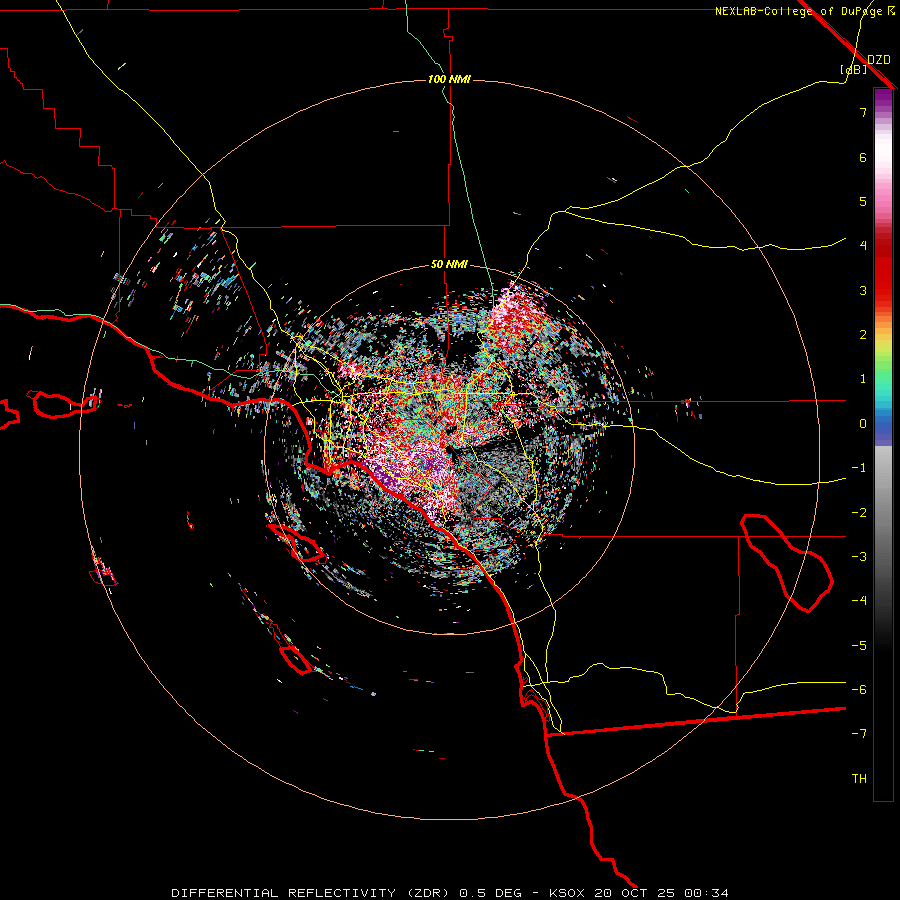Click the '7' value on color scale
Image resolution: width=900 pixels, height=900 pixels.
(863, 112)
